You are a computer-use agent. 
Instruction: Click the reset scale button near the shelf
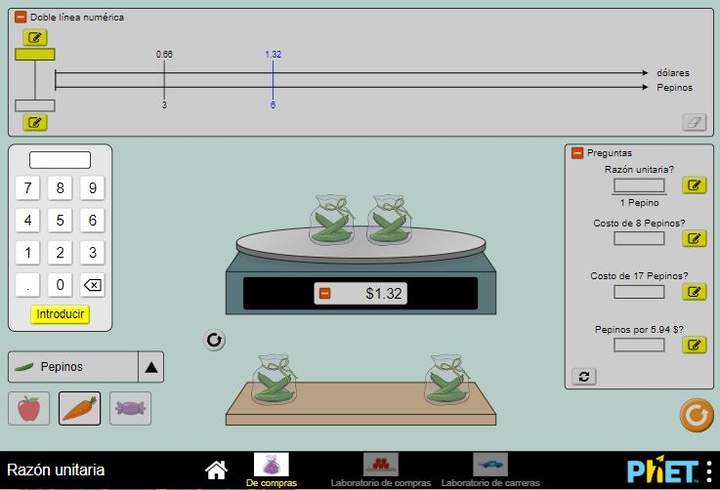(214, 340)
